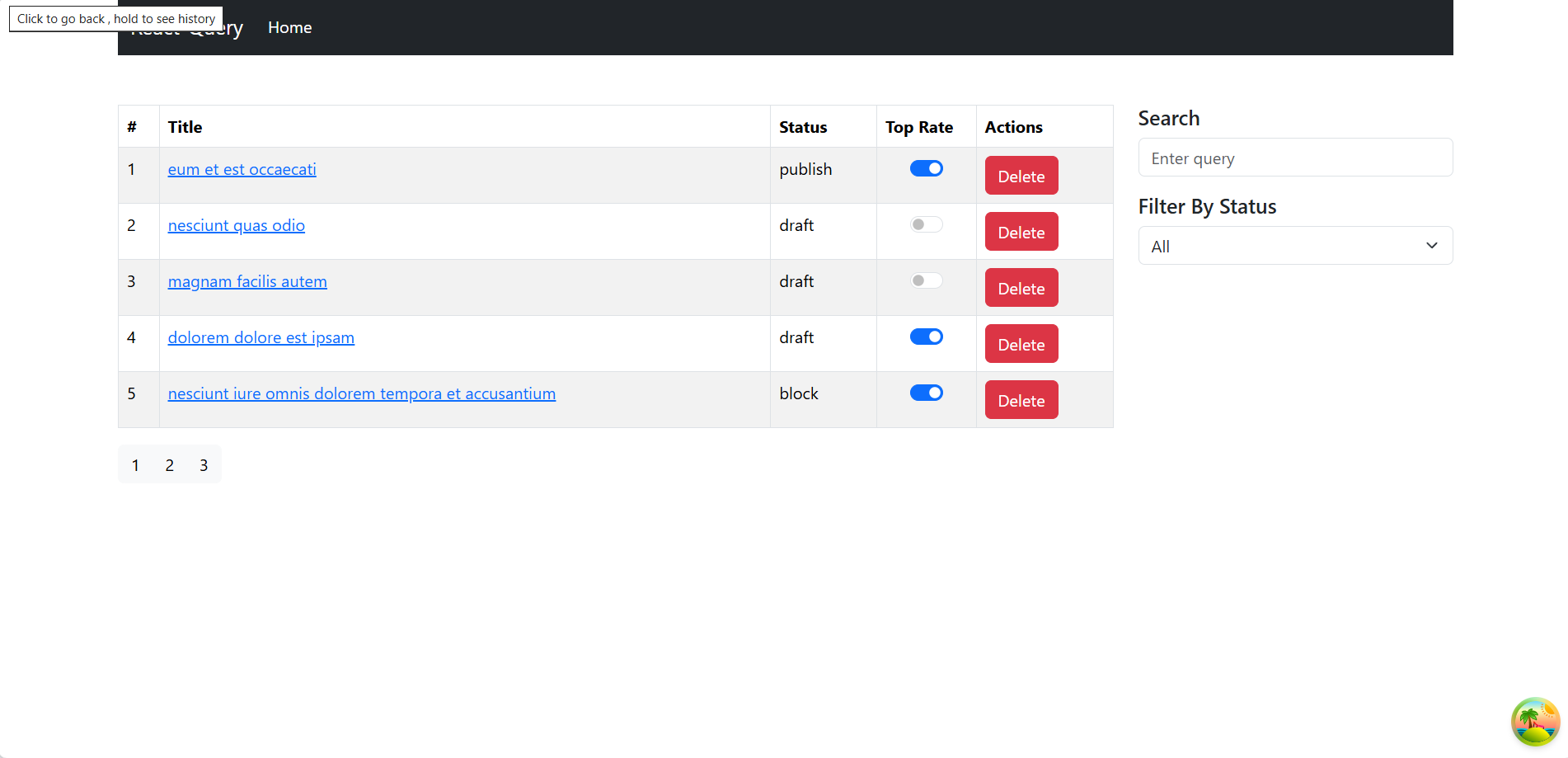
Task: Delete the nesciunt quas odio row
Action: pos(1021,232)
